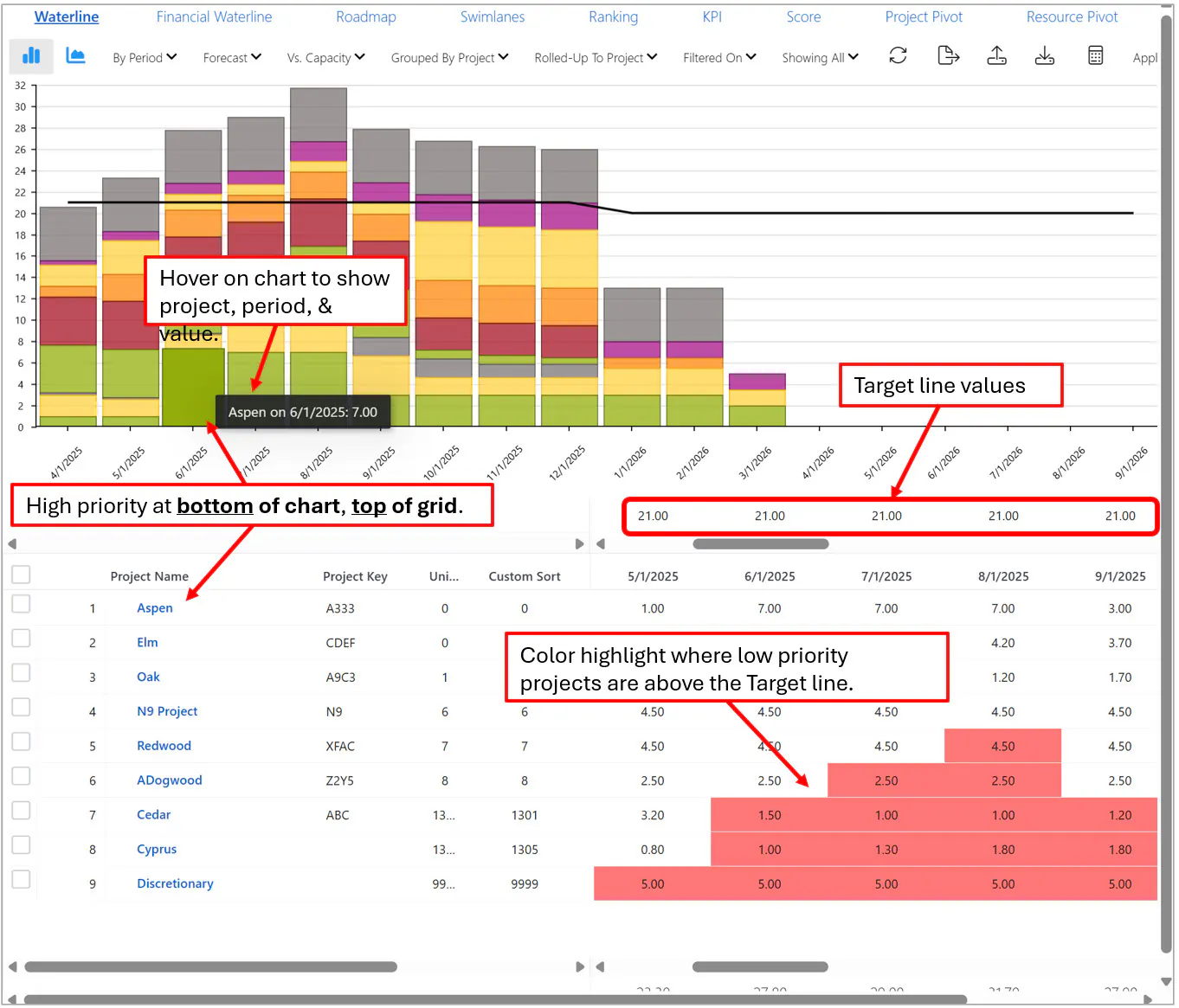This screenshot has height=1008, width=1179.
Task: Select the Resource Pivot tab
Action: click(1072, 16)
